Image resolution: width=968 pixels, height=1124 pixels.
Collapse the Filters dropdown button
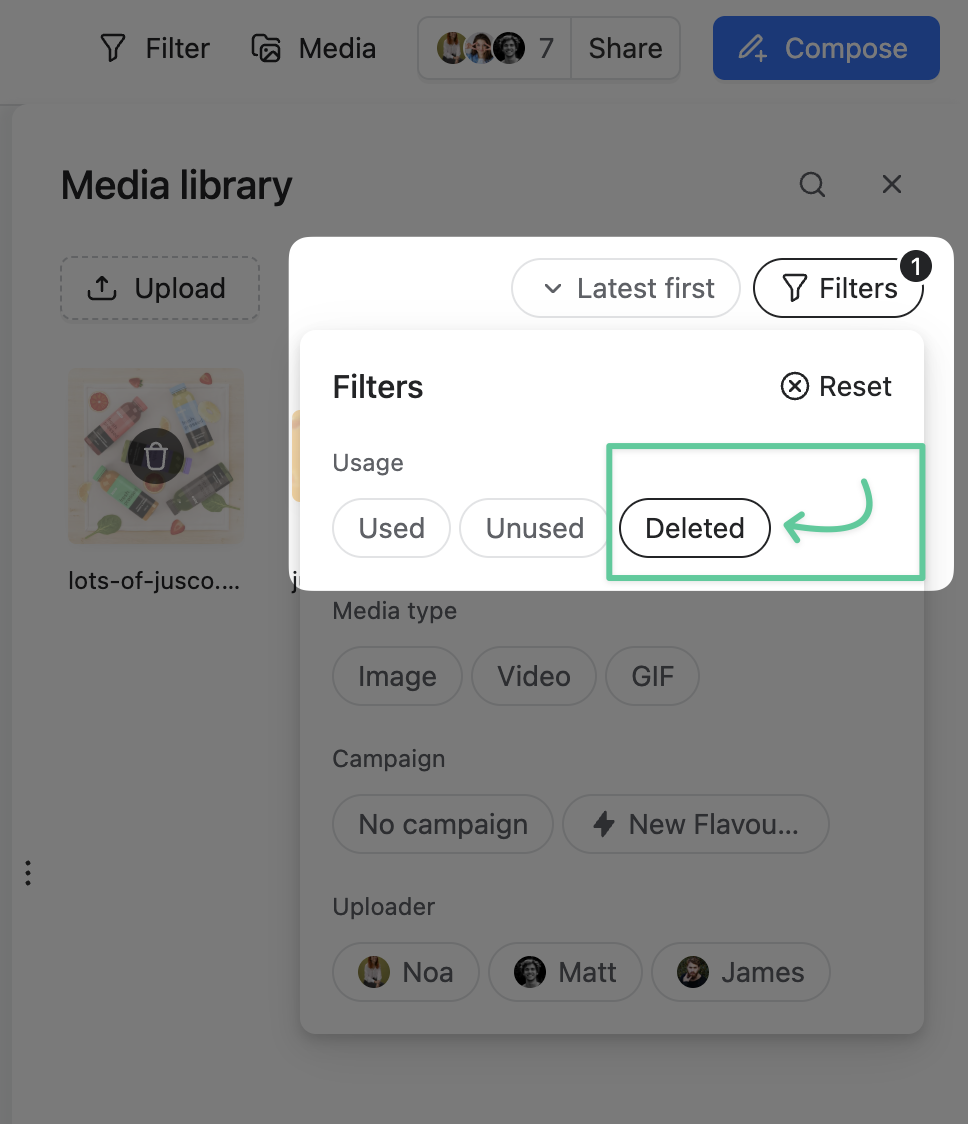coord(838,289)
